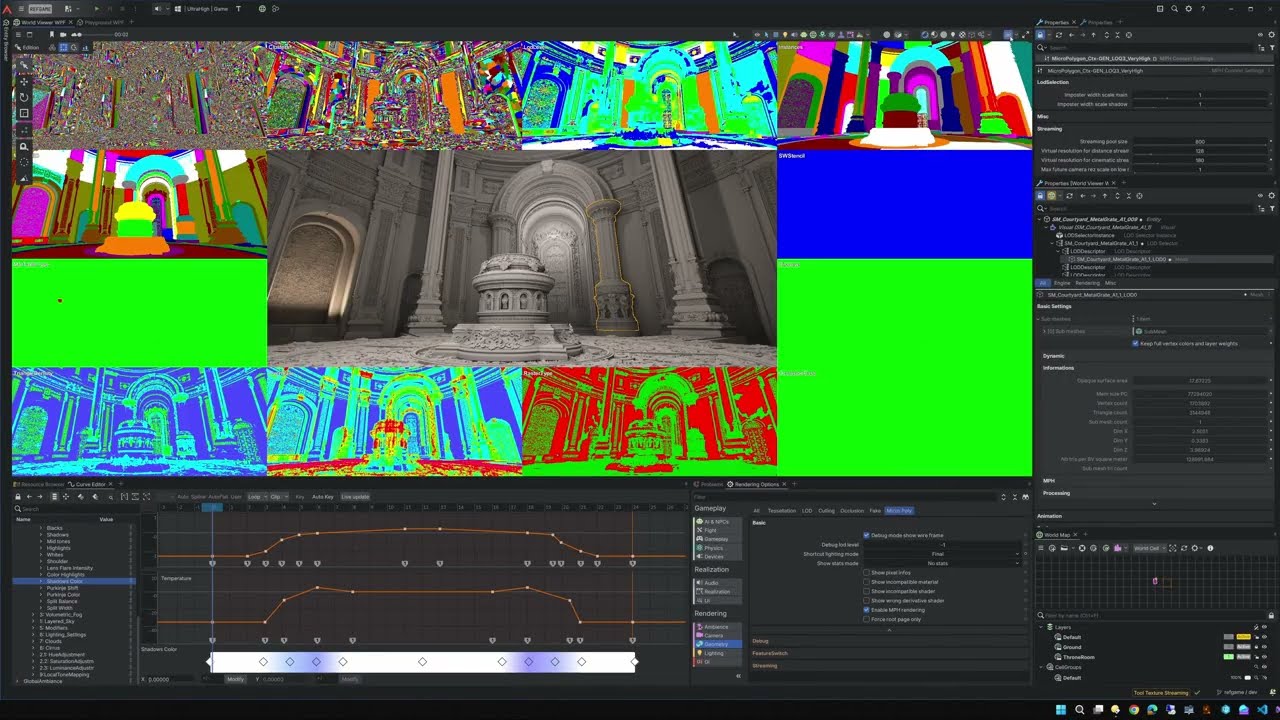The image size is (1280, 720).
Task: Select the Shadows Color tree row
Action: tap(73, 581)
